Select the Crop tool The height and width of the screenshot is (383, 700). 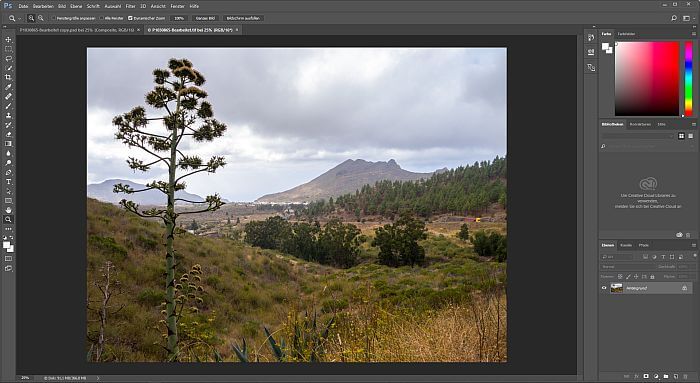8,77
